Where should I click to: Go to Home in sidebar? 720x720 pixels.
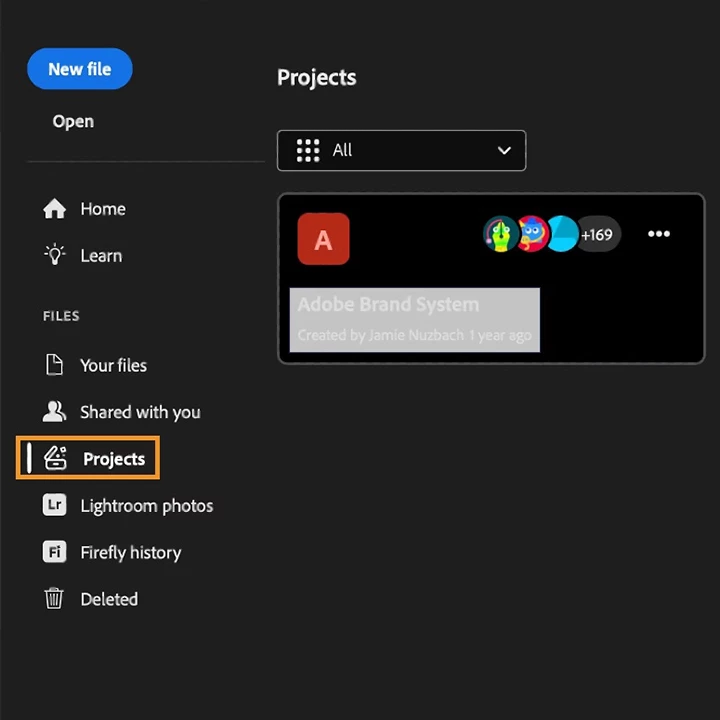click(103, 209)
